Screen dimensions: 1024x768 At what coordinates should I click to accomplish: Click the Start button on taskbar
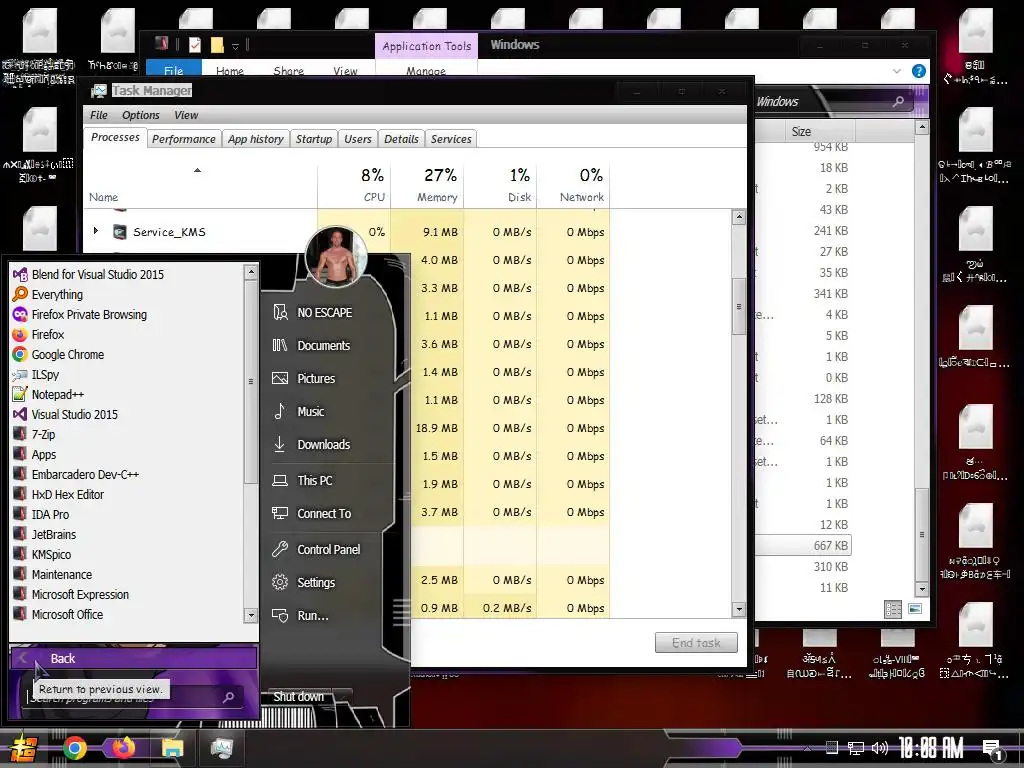point(22,749)
